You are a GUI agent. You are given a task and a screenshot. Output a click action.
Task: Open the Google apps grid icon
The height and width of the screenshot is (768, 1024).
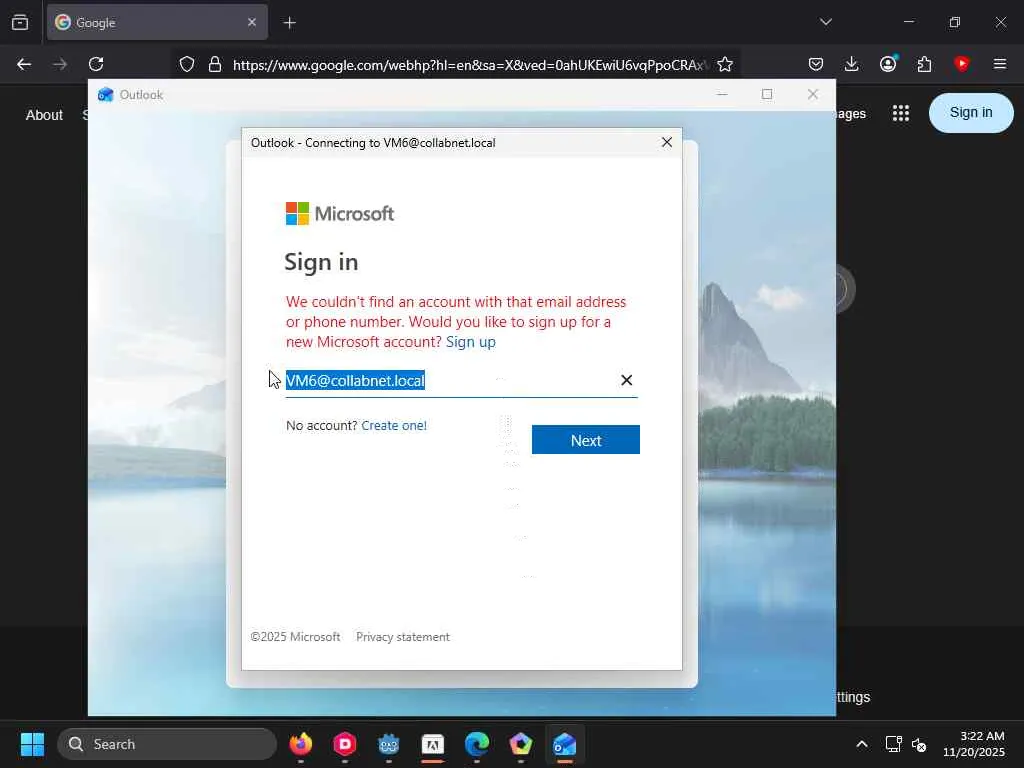(901, 113)
